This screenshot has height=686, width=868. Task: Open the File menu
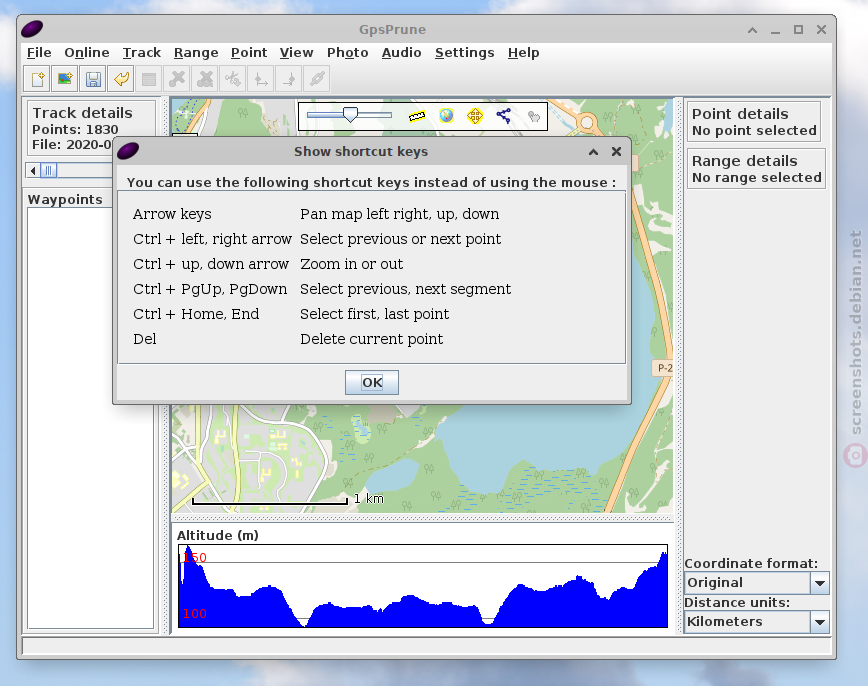point(39,53)
